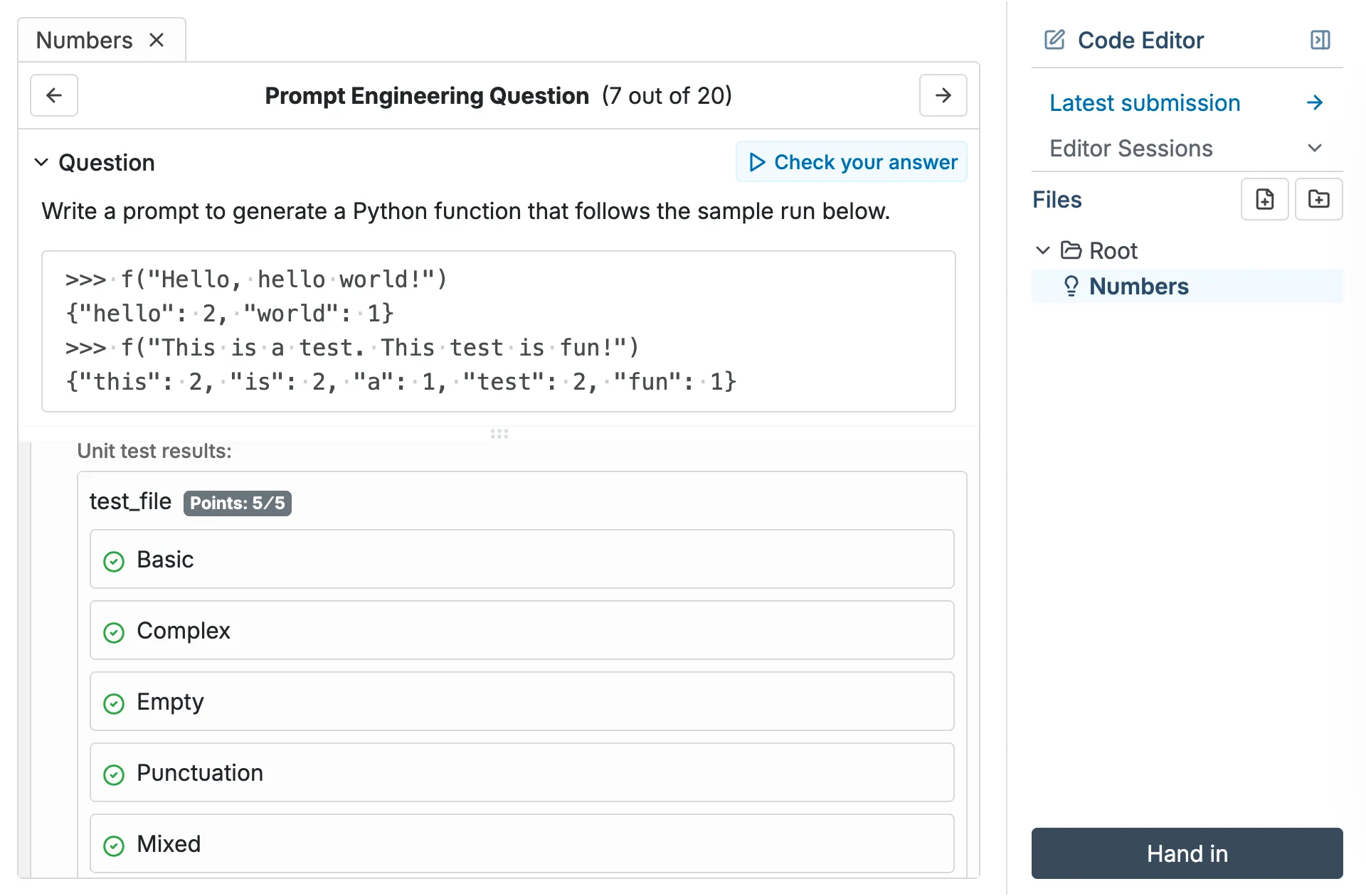
Task: Advance to question 8 with right arrow
Action: 943,95
